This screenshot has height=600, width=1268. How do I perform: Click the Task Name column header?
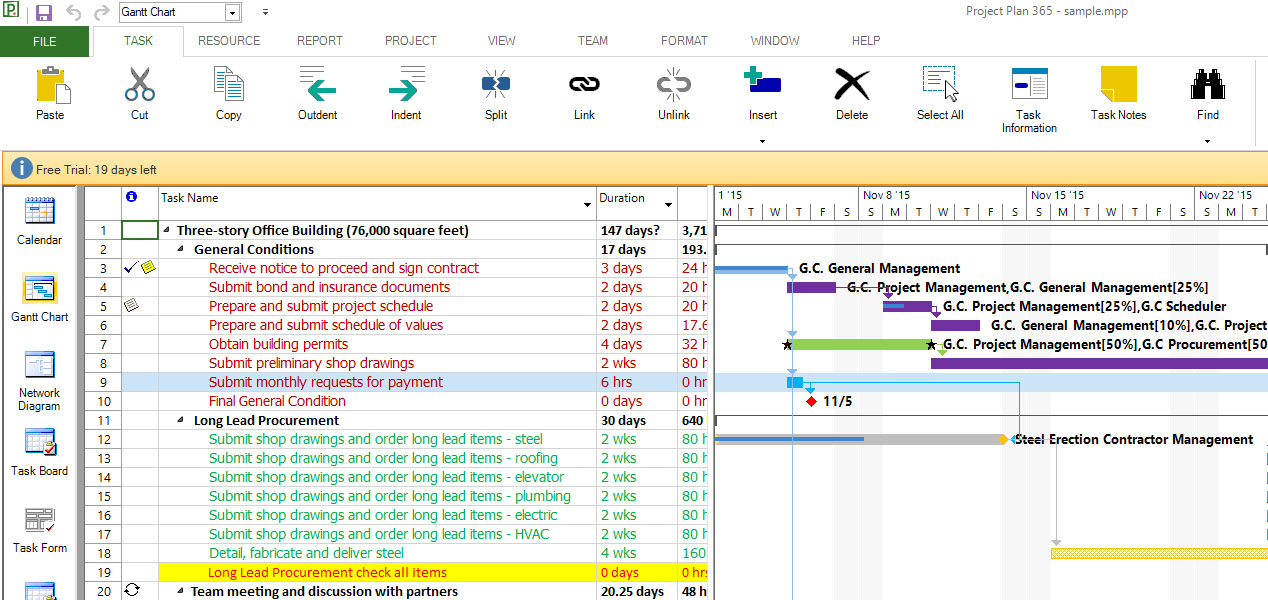pos(377,203)
